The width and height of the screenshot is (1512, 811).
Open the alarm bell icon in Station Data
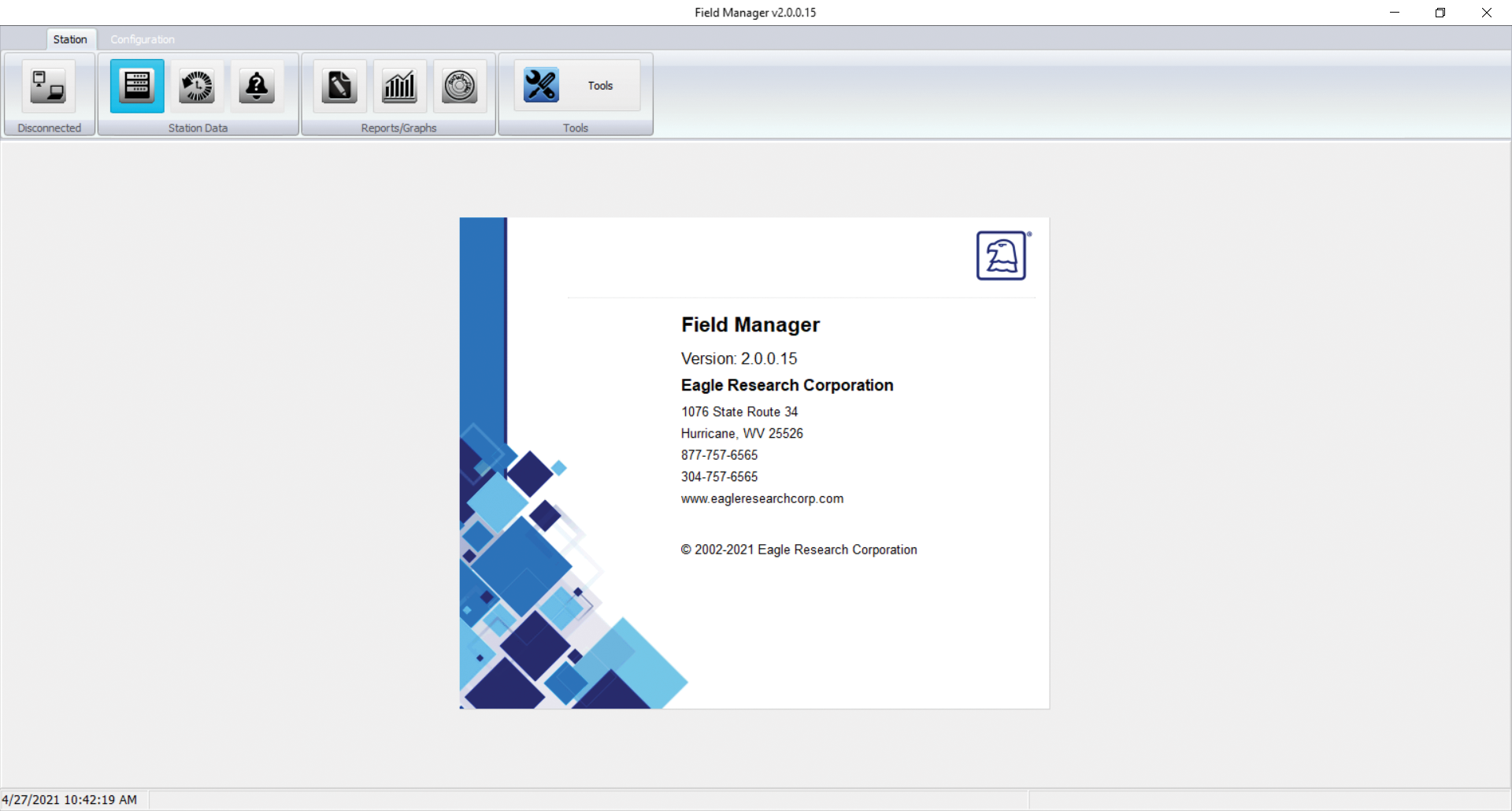tap(257, 86)
